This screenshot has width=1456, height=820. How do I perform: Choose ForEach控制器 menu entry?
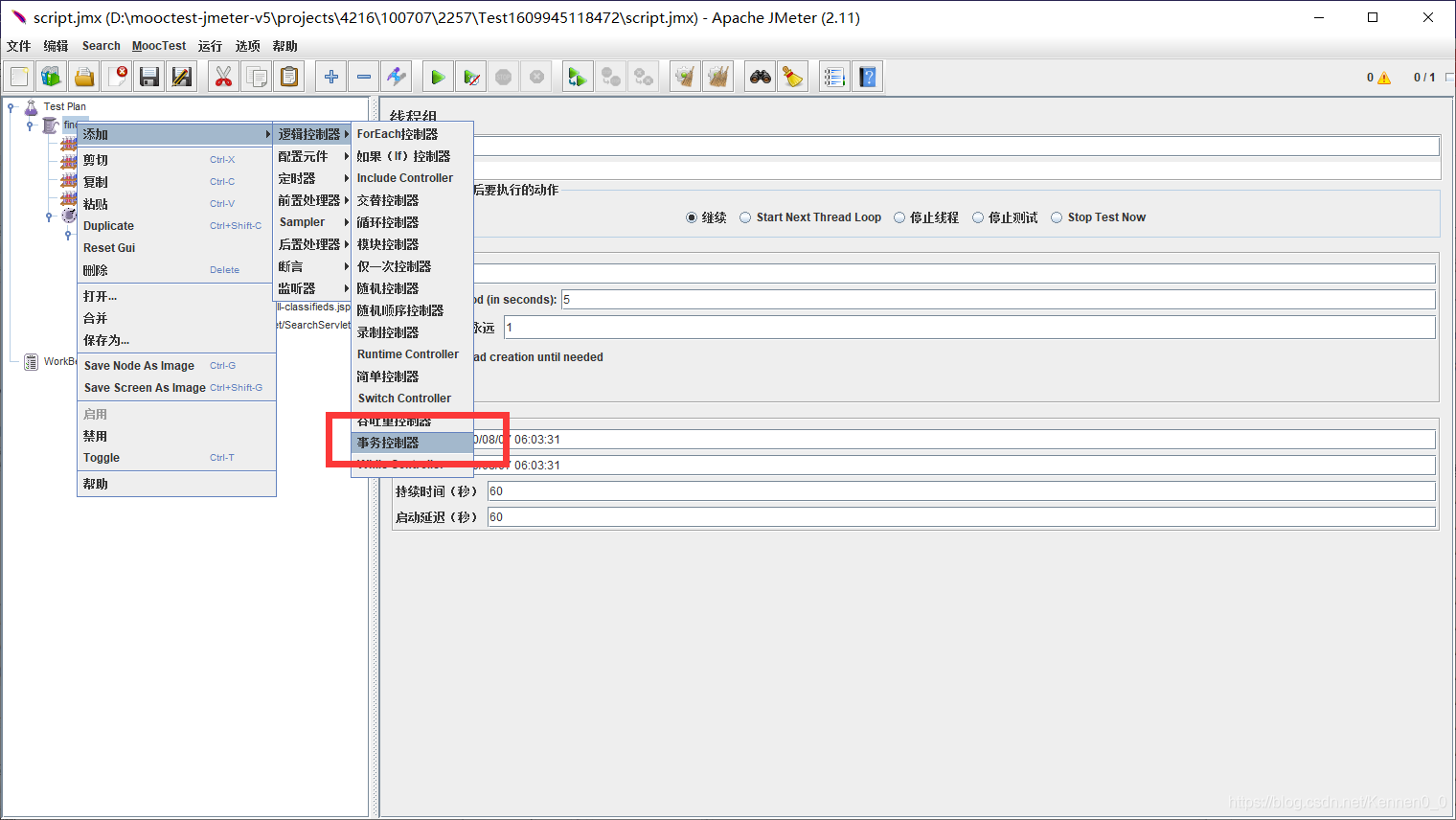tap(413, 134)
